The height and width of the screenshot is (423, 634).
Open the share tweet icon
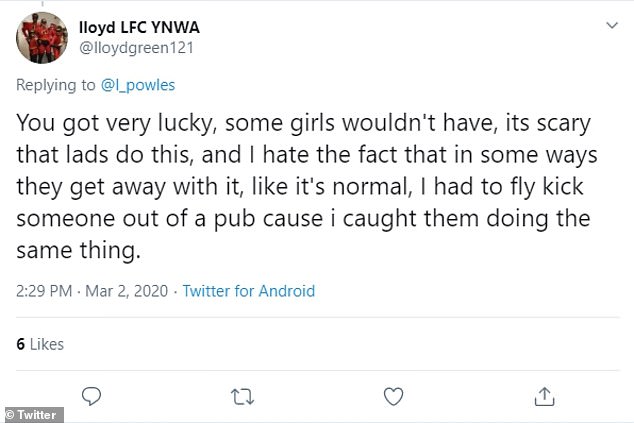(x=543, y=395)
